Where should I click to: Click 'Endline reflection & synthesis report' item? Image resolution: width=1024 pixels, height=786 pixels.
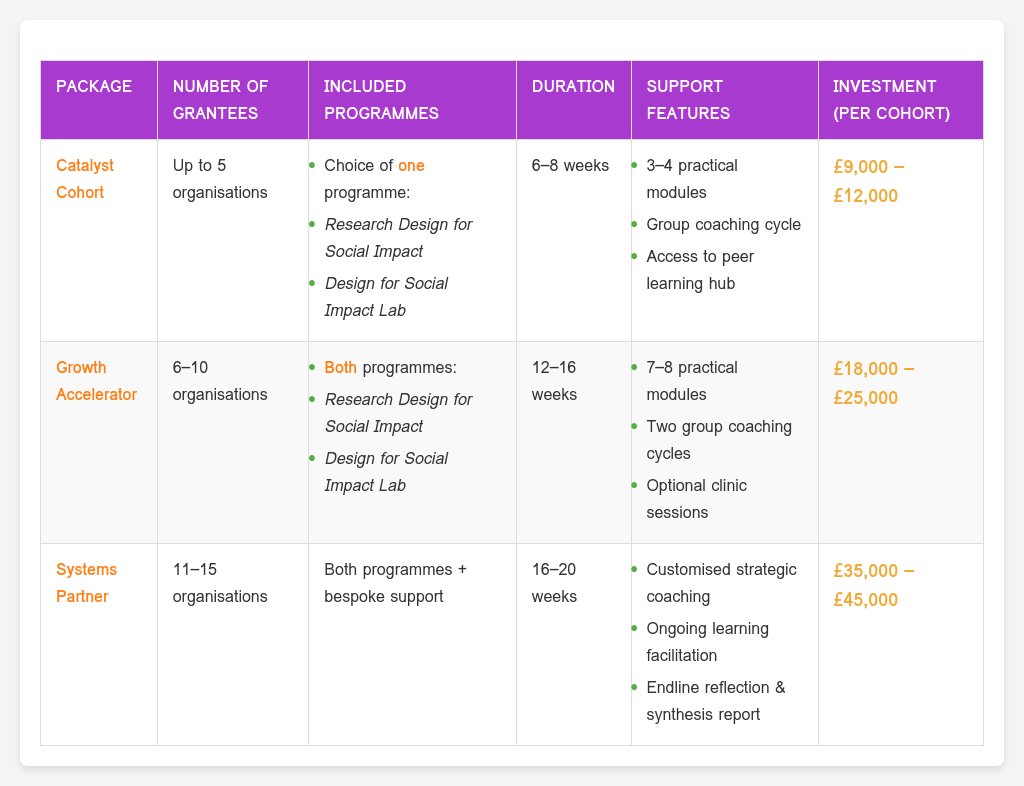716,700
